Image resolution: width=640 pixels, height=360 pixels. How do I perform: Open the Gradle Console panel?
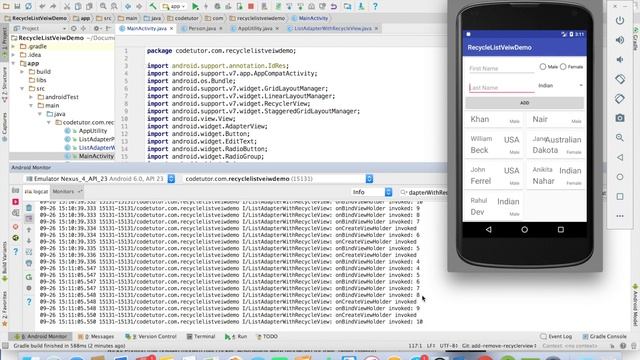[x=604, y=336]
